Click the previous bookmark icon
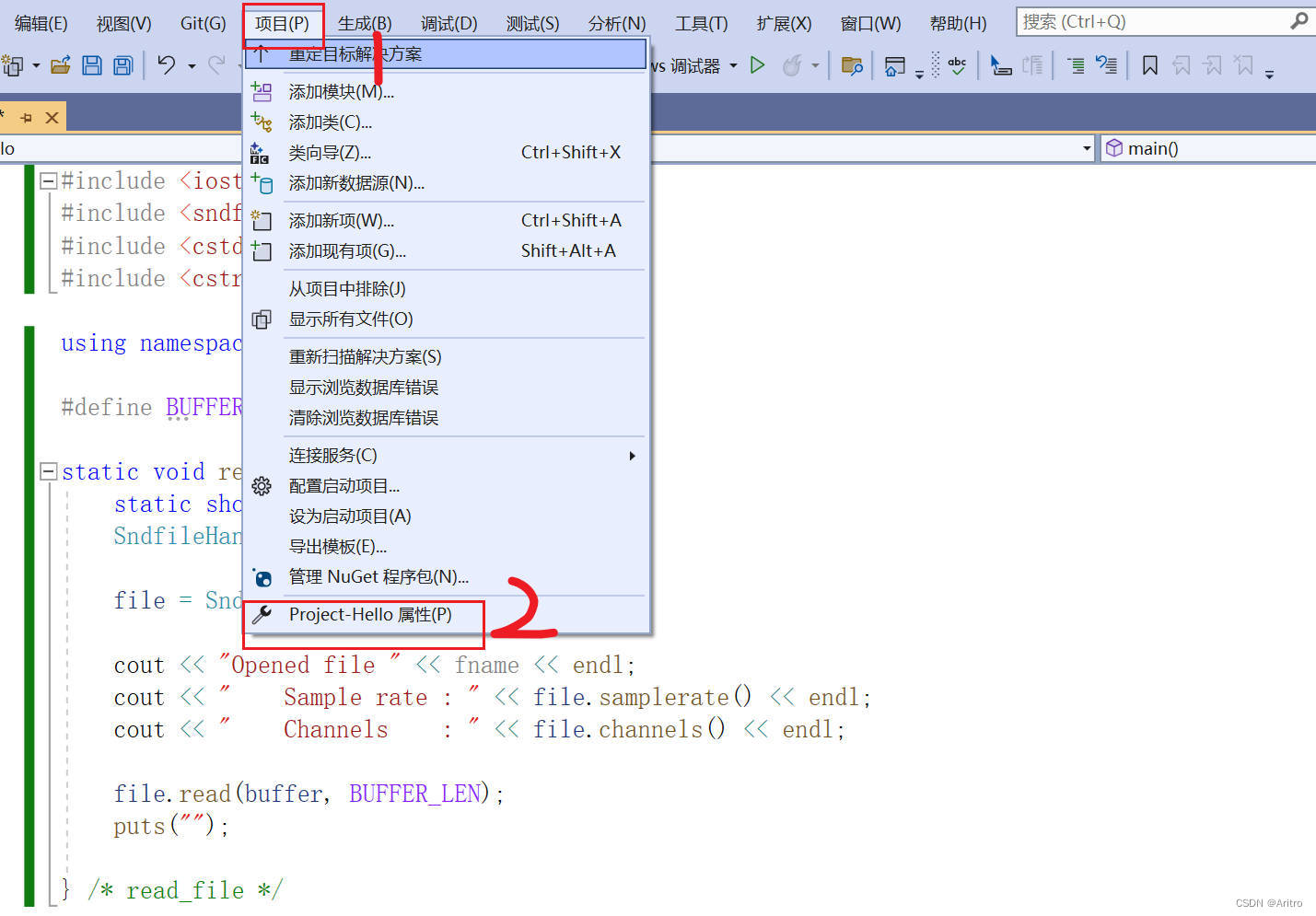 [x=1182, y=65]
